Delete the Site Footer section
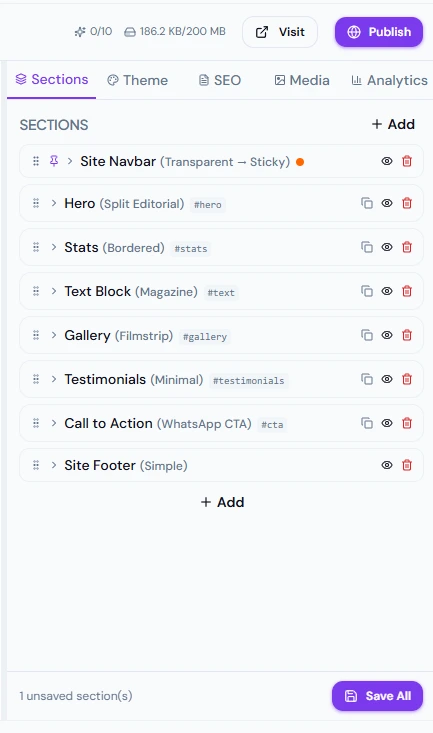Viewport: 433px width, 733px height. (x=407, y=465)
